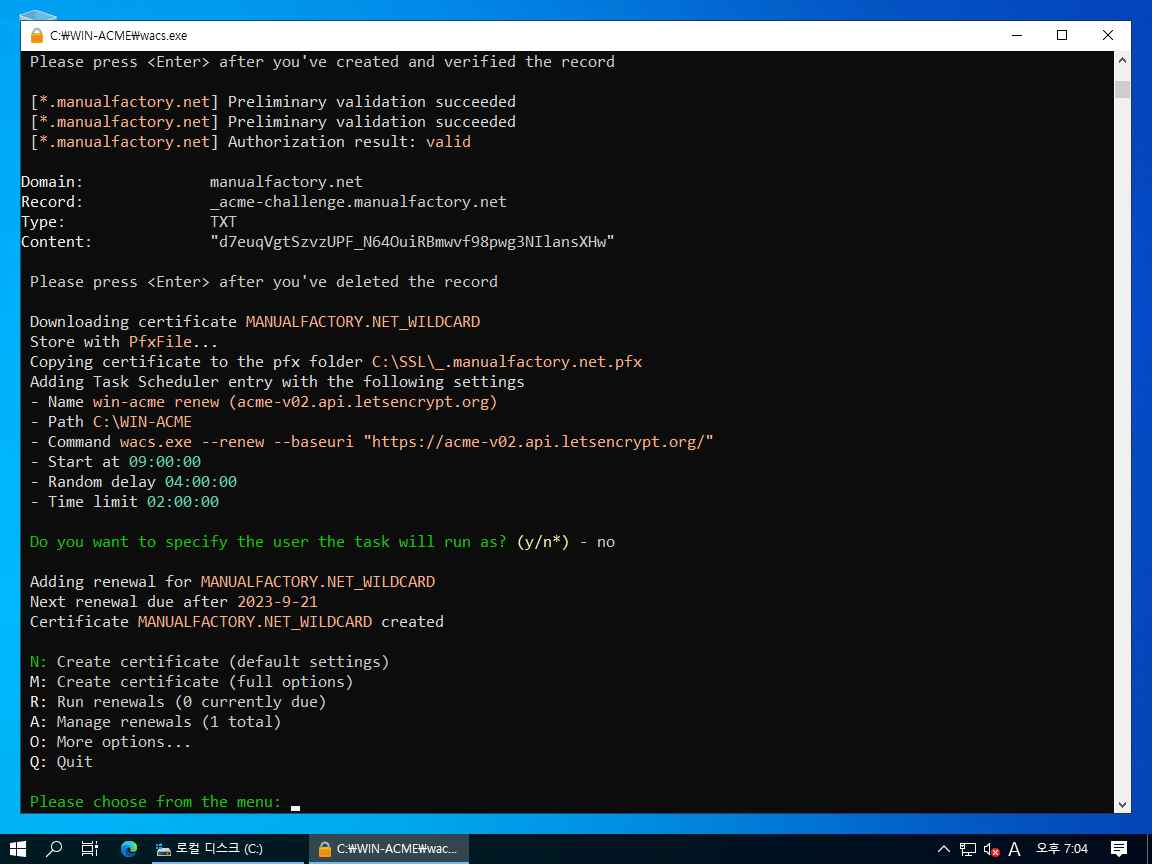Click the 'N: Create certificate (default settings)' line
1152x864 pixels.
(209, 662)
